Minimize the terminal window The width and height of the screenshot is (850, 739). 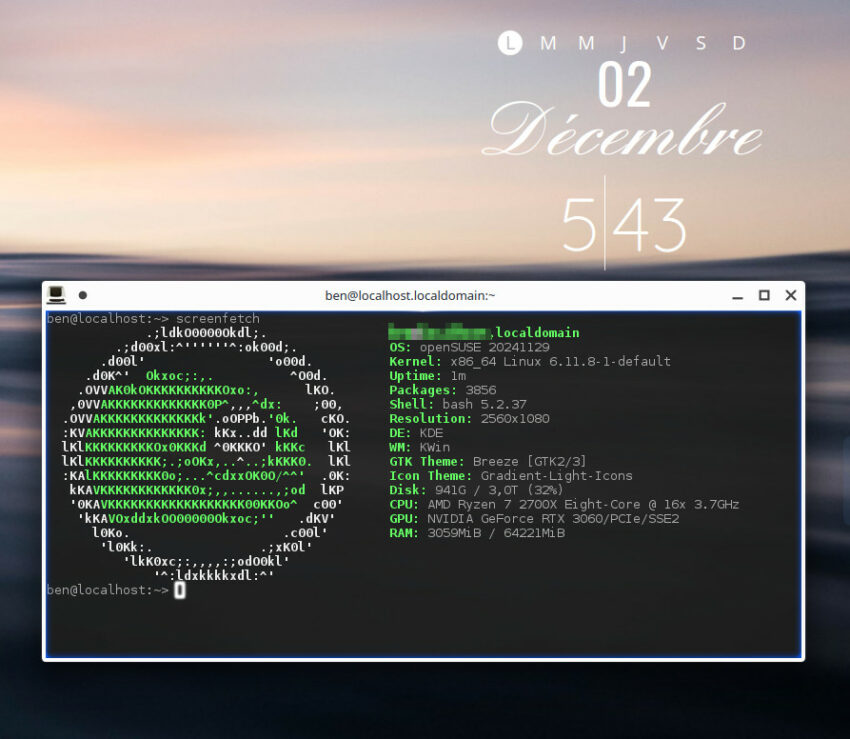click(x=737, y=296)
